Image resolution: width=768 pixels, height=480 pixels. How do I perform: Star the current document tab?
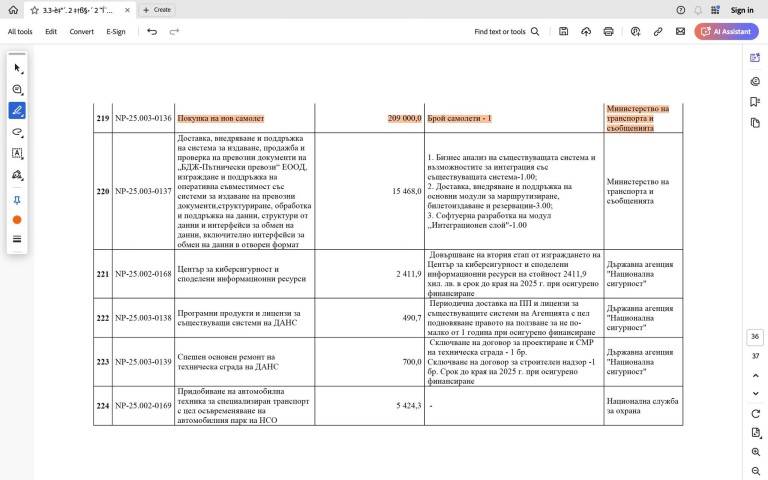pos(34,9)
